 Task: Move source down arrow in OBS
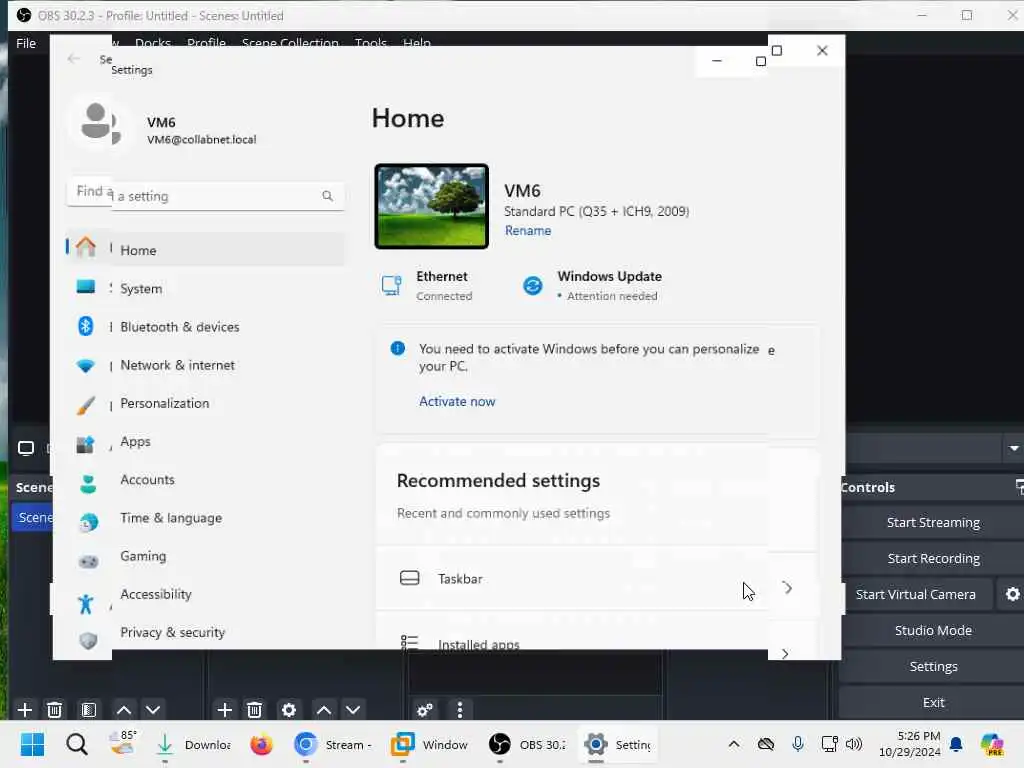point(353,709)
